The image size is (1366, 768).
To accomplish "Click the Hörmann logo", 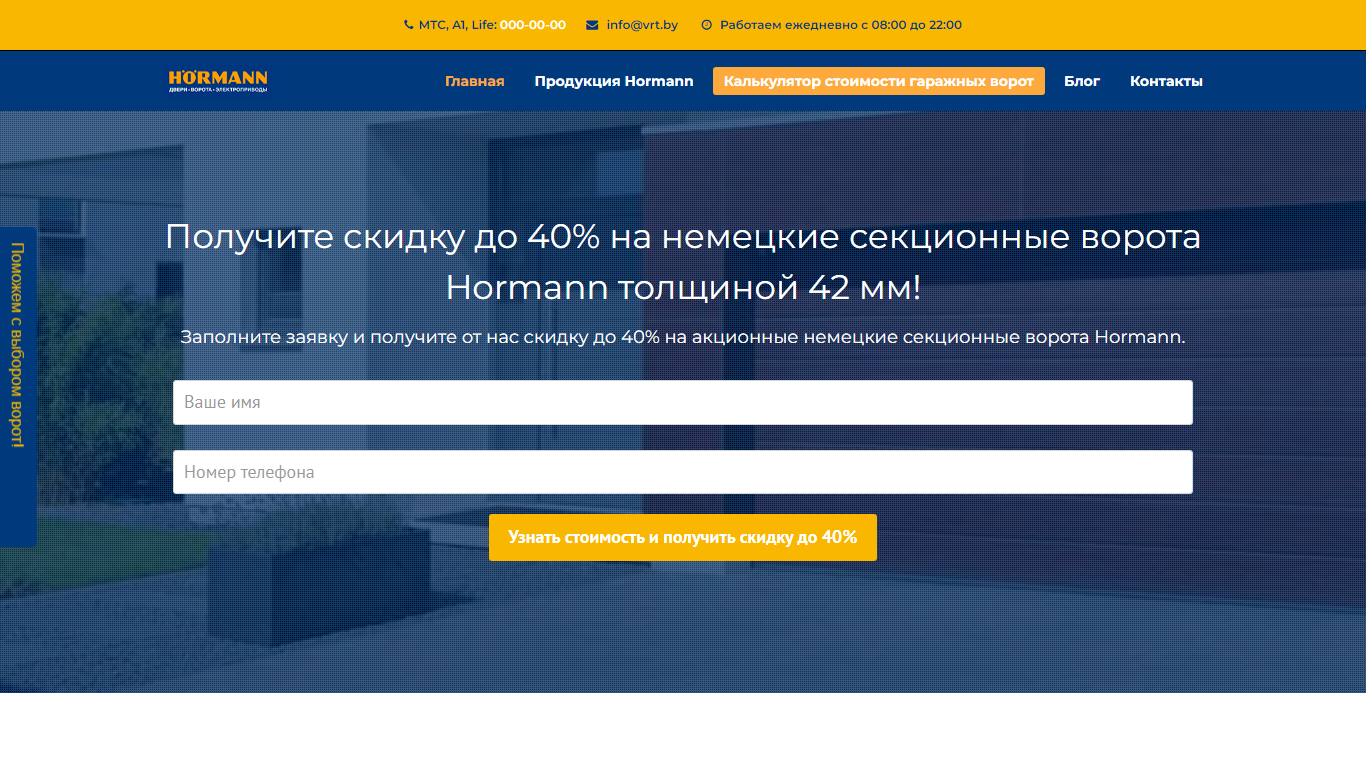I will 218,81.
